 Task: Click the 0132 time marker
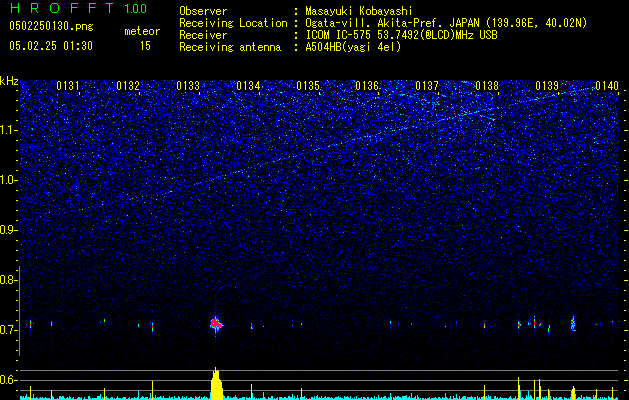128,85
